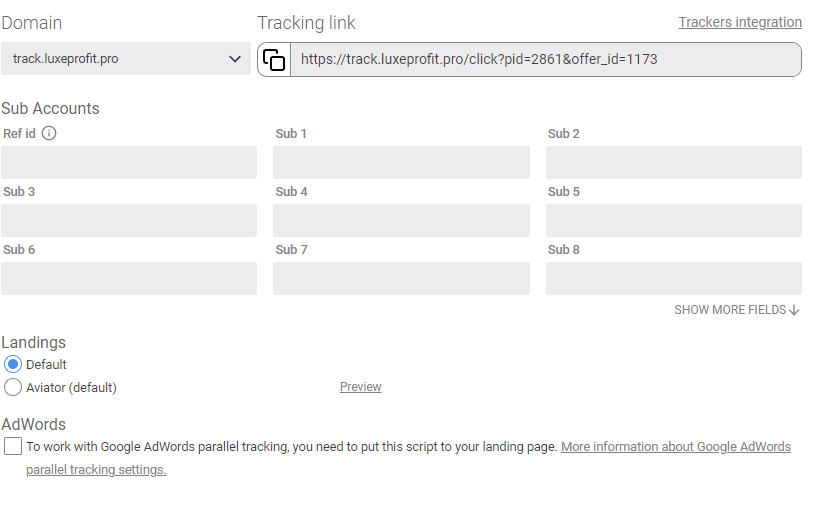Viewport: 829px width, 507px height.
Task: Select the Sub 6 text box
Action: pos(129,278)
